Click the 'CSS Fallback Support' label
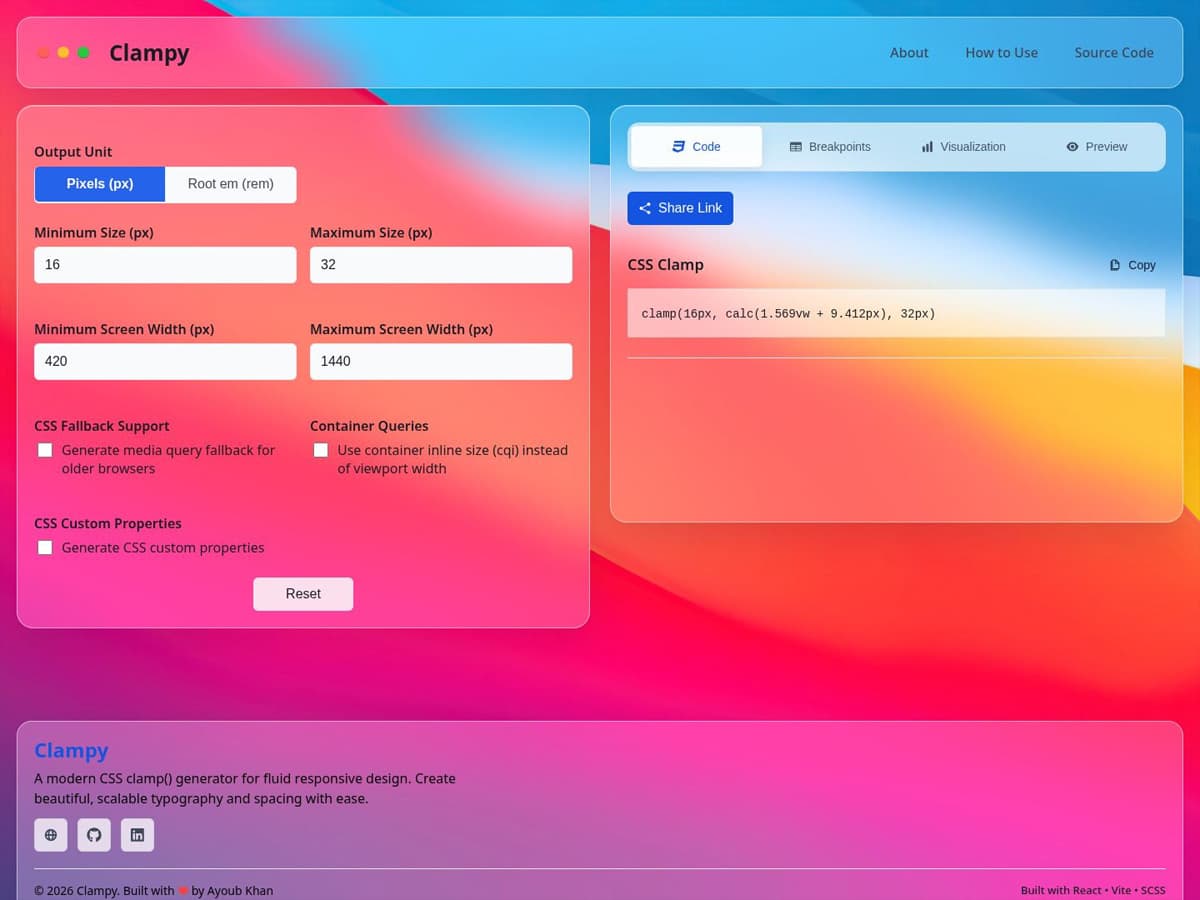 [102, 426]
